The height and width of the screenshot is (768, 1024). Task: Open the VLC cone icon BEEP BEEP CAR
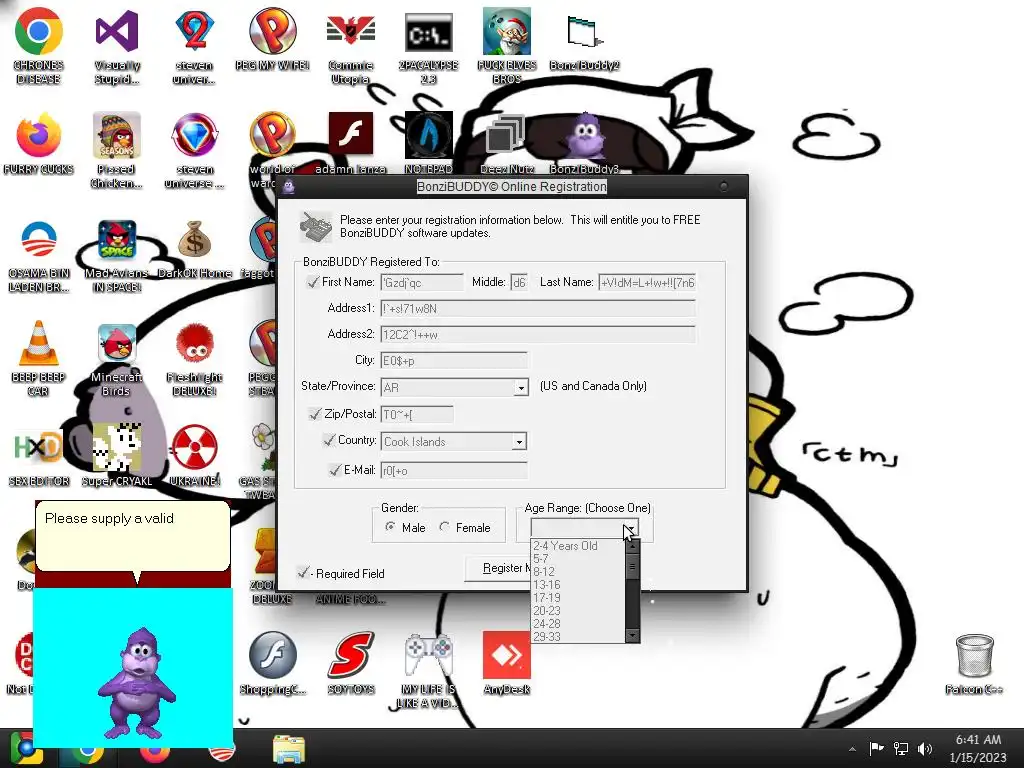click(x=39, y=344)
